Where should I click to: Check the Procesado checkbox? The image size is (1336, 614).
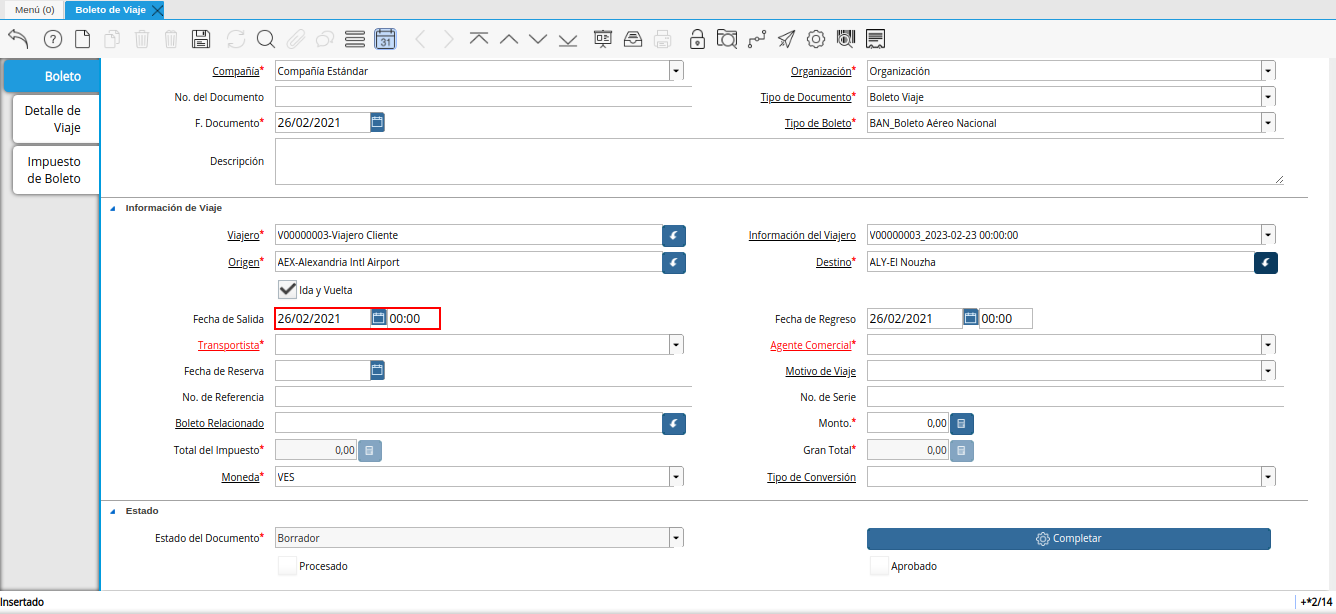287,566
